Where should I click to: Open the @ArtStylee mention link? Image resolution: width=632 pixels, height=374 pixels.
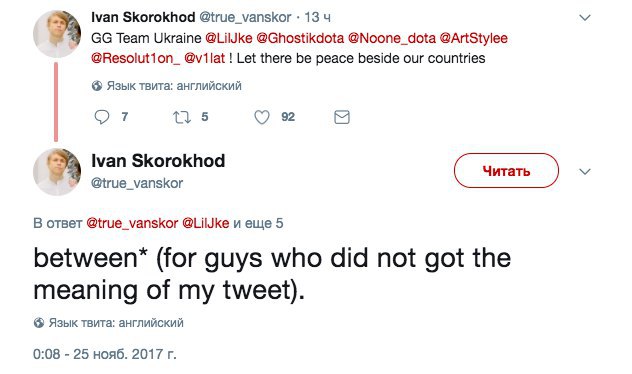pos(473,38)
